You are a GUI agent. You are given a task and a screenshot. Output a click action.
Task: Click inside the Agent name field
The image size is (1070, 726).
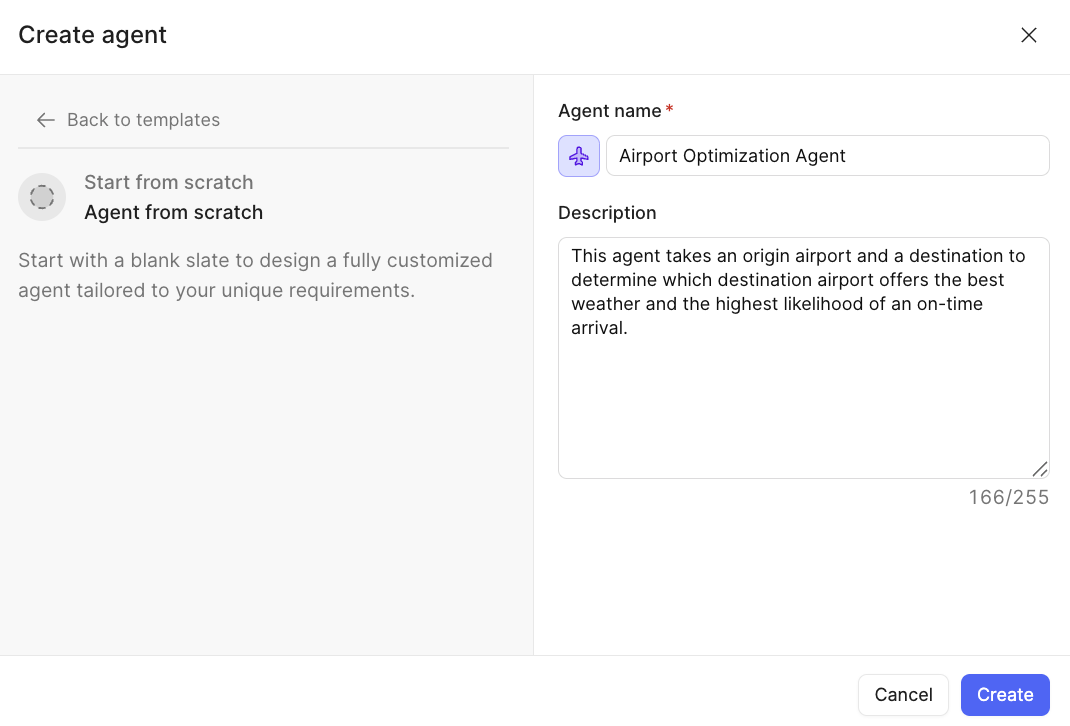tap(827, 155)
